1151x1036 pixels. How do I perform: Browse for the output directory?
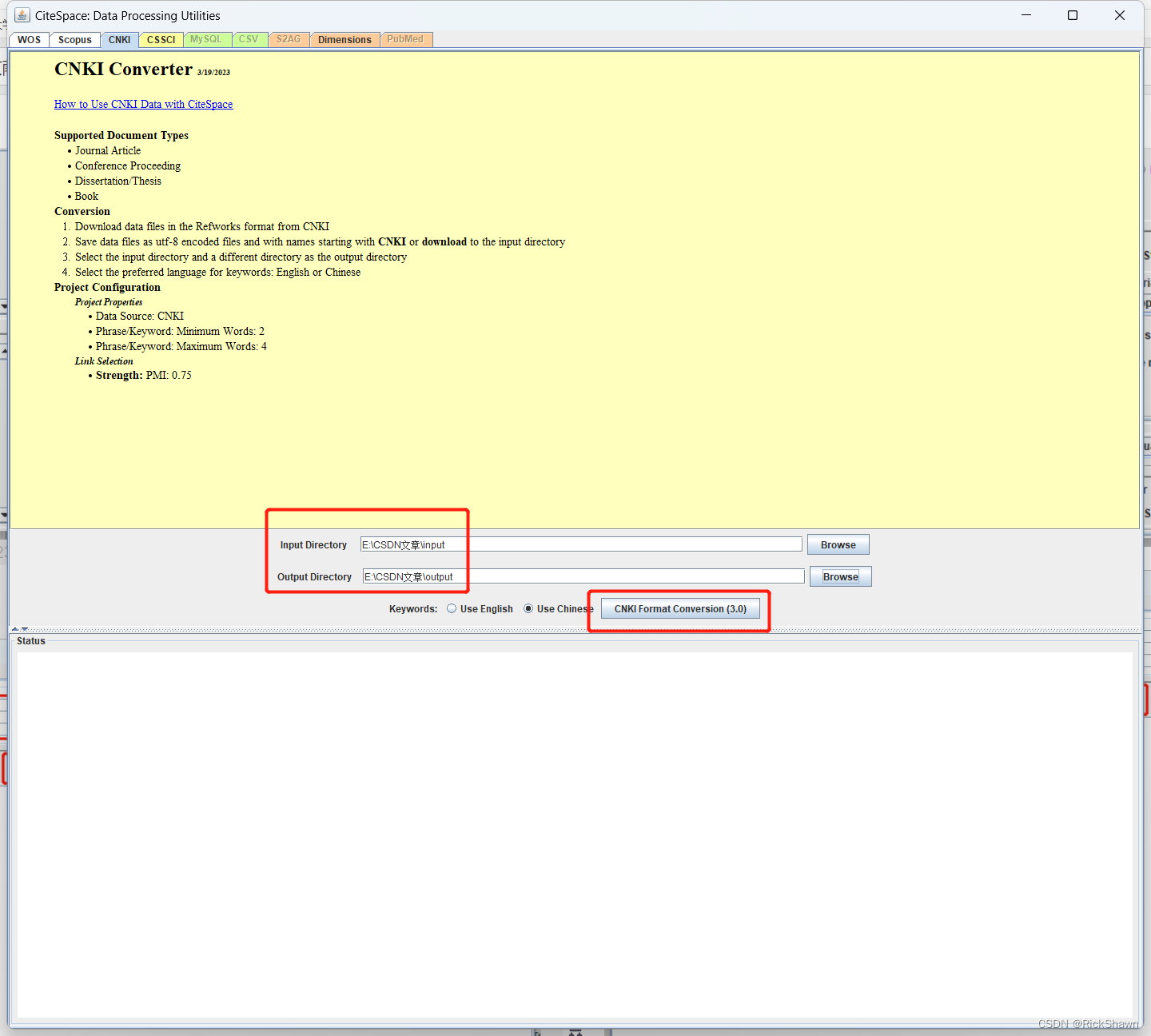841,576
